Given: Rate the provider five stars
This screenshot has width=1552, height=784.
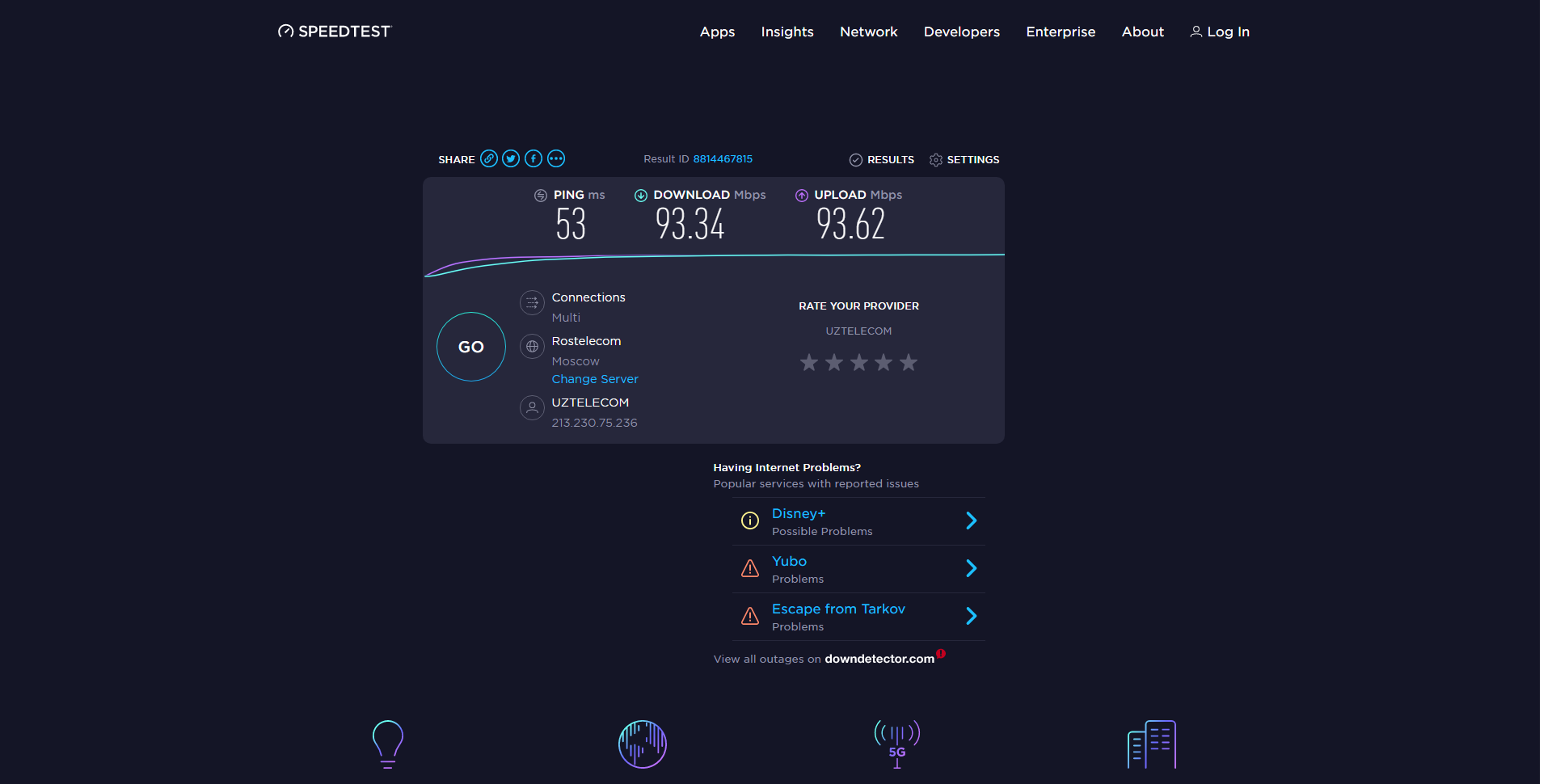Looking at the screenshot, I should (x=909, y=362).
